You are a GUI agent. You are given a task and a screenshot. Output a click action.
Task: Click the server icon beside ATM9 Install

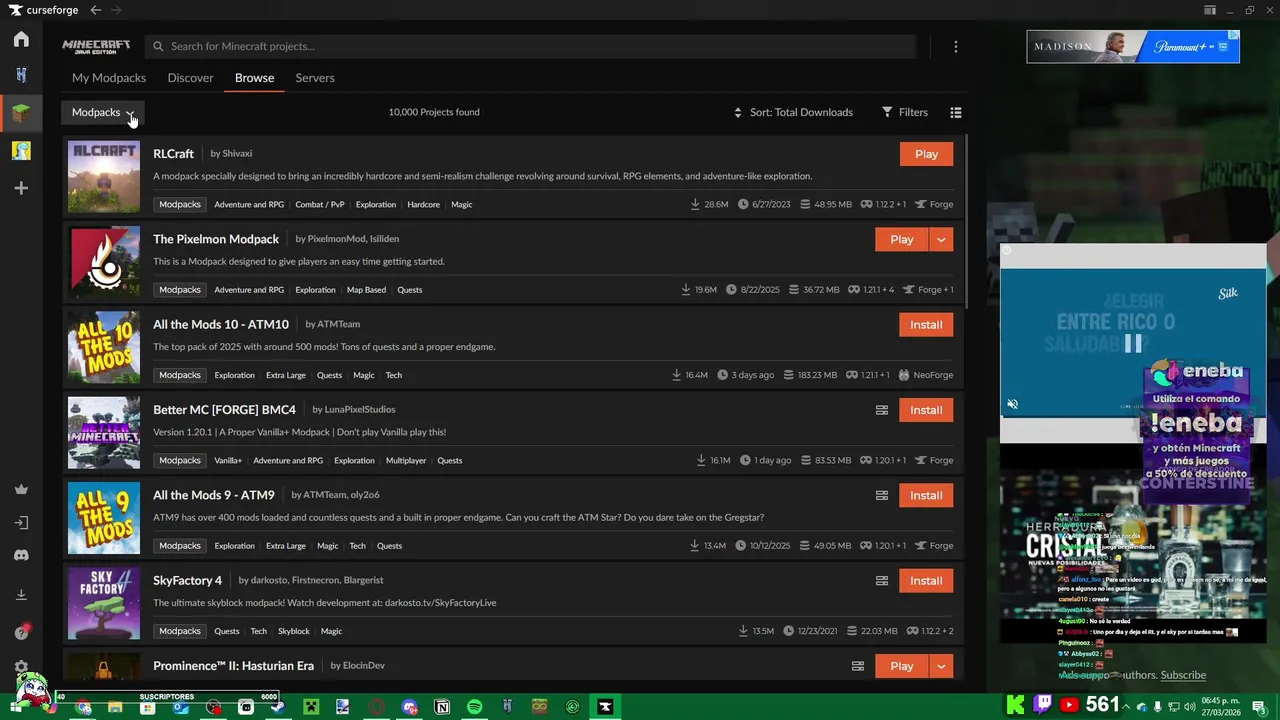coord(882,495)
